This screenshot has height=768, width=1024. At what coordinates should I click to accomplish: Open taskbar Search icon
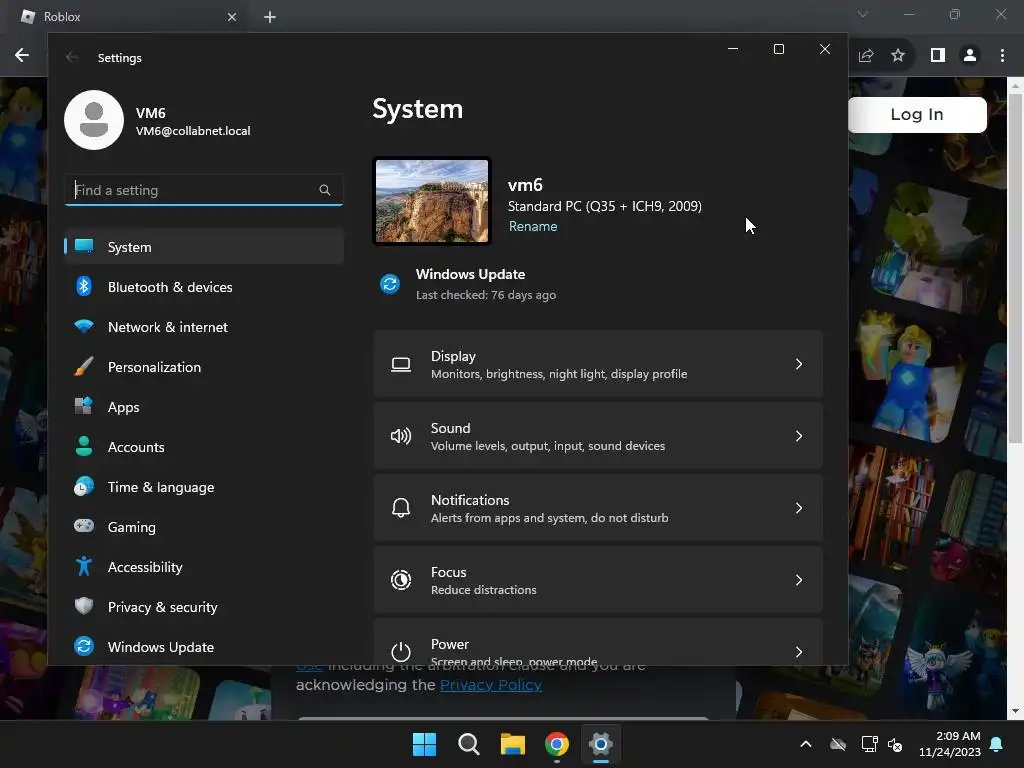[469, 744]
